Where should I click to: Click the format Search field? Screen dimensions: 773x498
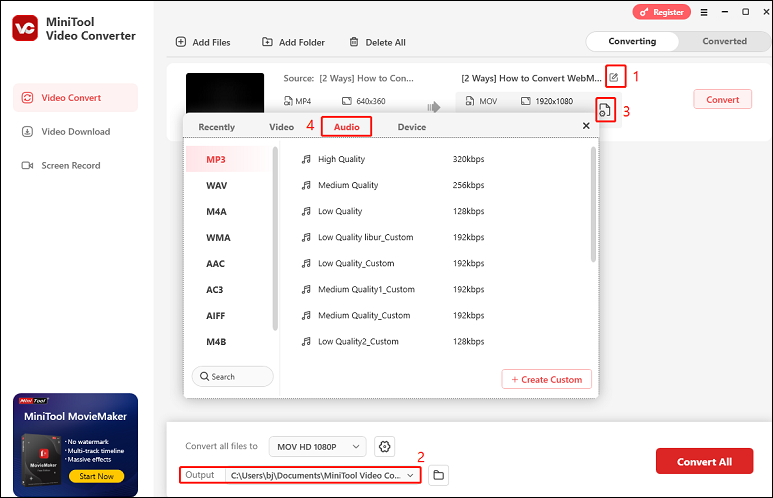pyautogui.click(x=232, y=377)
